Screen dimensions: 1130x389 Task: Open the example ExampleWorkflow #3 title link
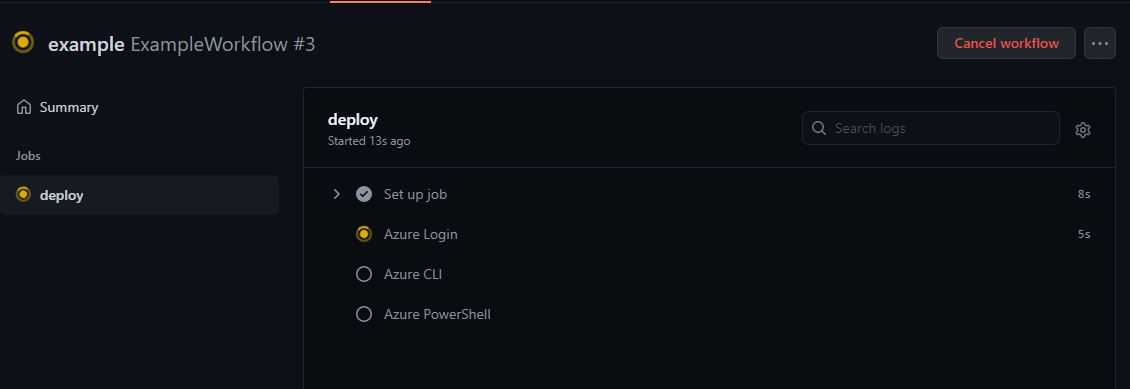pyautogui.click(x=182, y=45)
